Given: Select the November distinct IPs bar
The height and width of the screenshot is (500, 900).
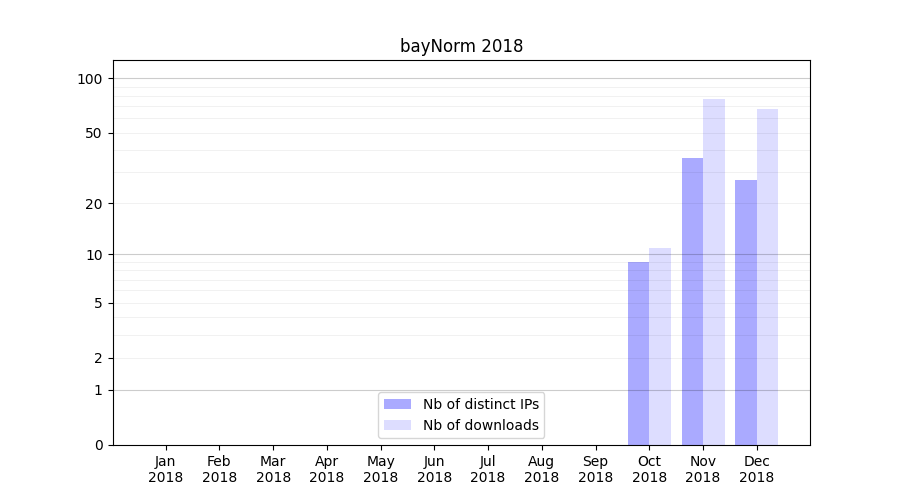Looking at the screenshot, I should 692,301.
